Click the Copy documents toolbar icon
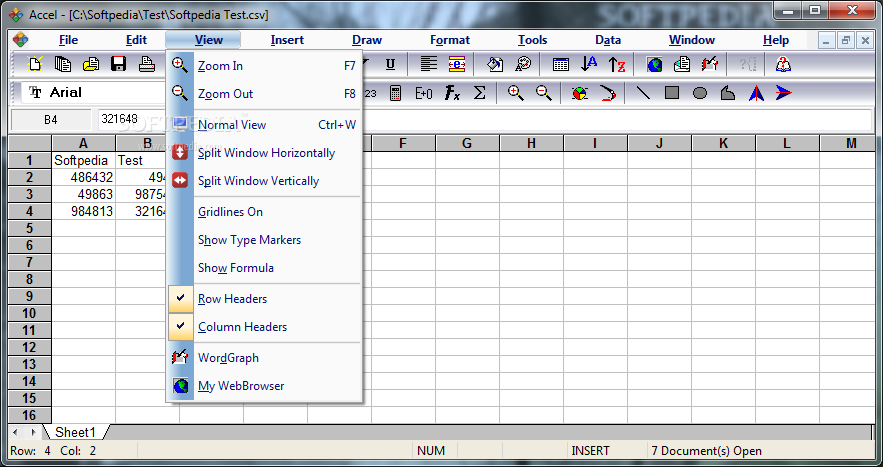Screen dimensions: 883x467 (x=63, y=64)
